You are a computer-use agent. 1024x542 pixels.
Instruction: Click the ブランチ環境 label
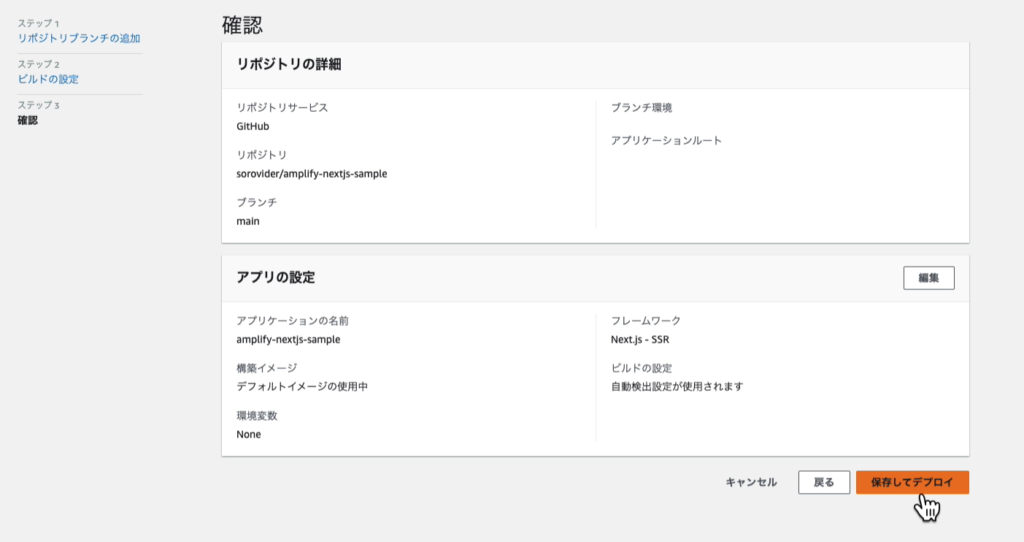coord(641,107)
